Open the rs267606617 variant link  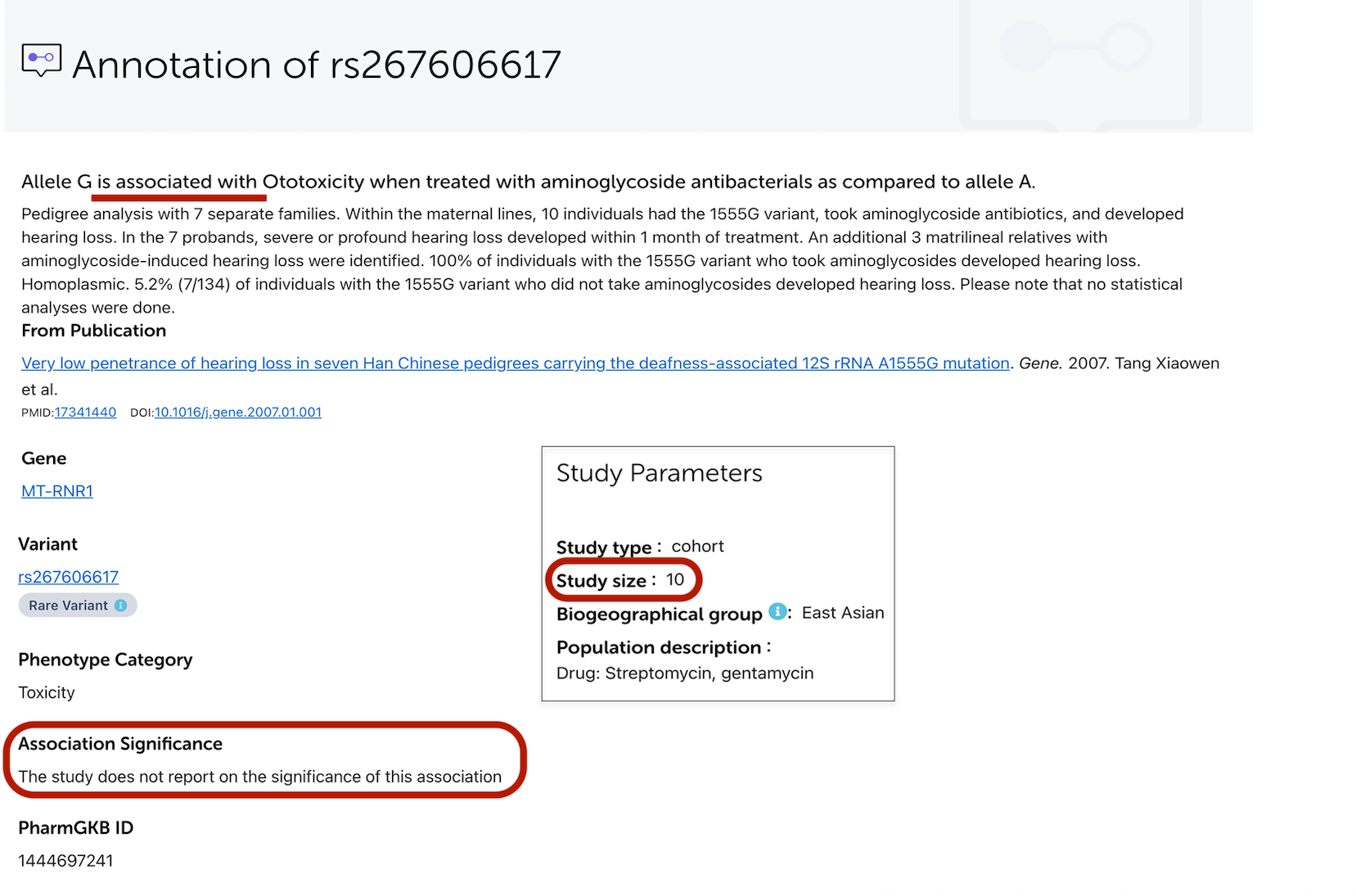[68, 577]
